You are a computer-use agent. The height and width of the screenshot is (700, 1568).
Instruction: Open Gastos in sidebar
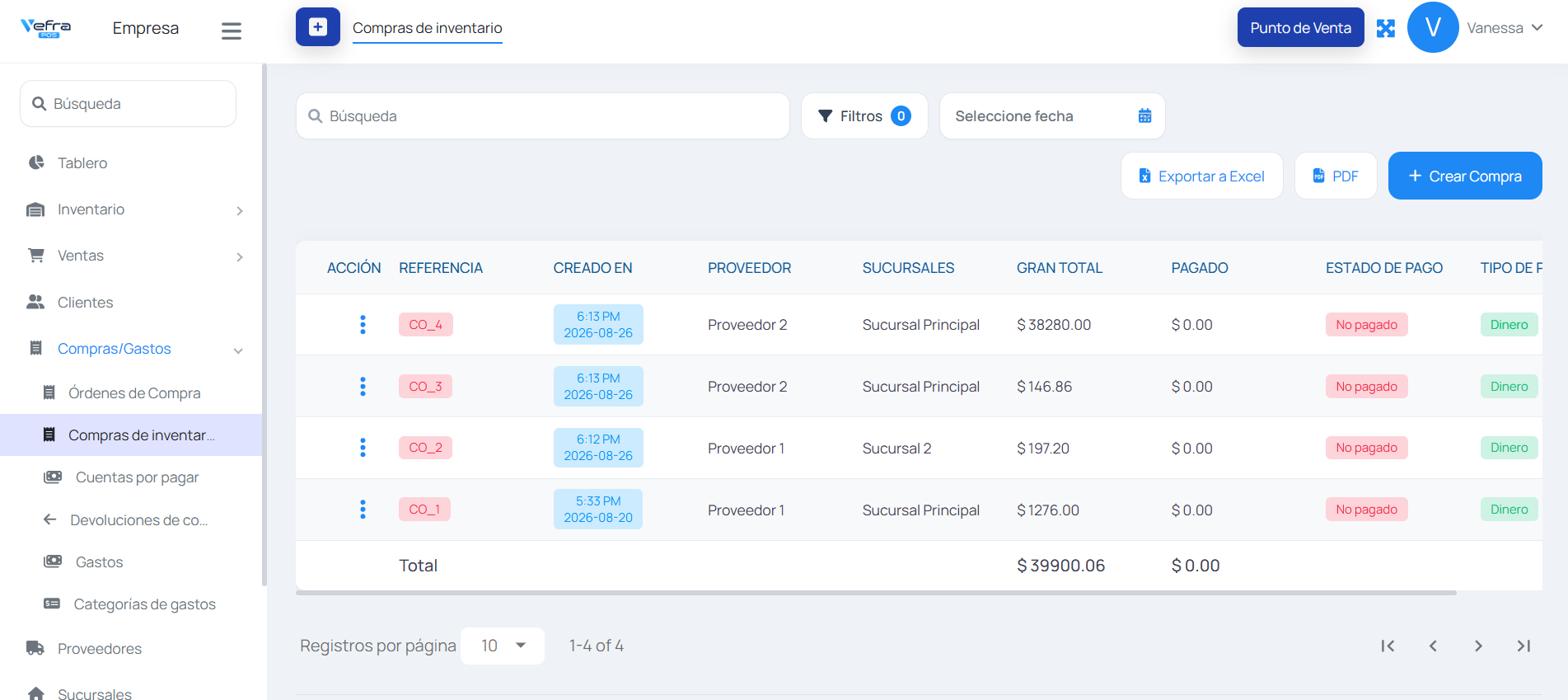click(x=99, y=562)
